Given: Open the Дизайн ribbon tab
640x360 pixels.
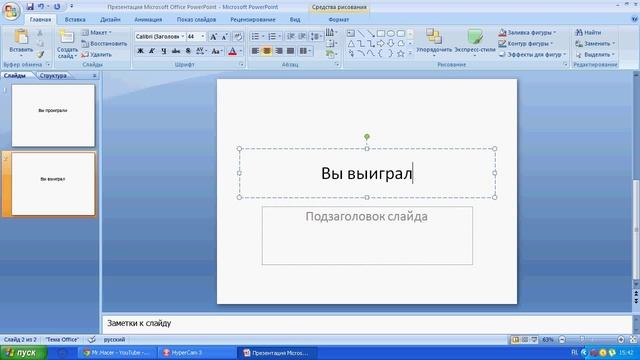Looking at the screenshot, I should [x=110, y=19].
